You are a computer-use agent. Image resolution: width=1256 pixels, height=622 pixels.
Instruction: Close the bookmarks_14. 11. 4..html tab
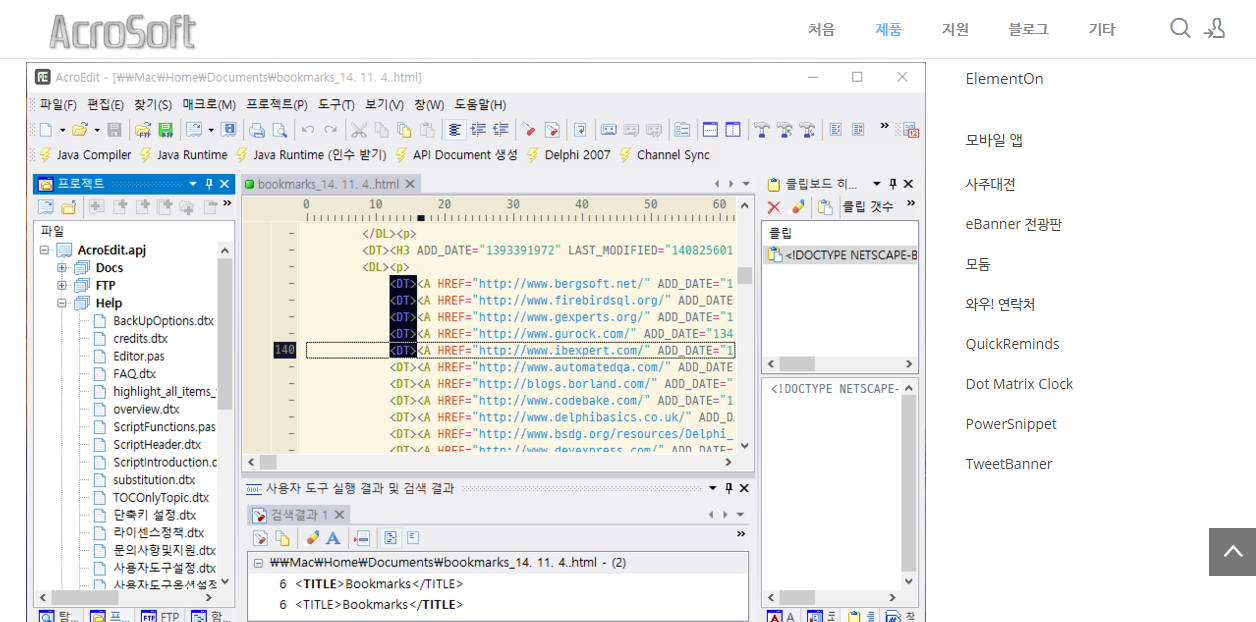click(x=411, y=184)
